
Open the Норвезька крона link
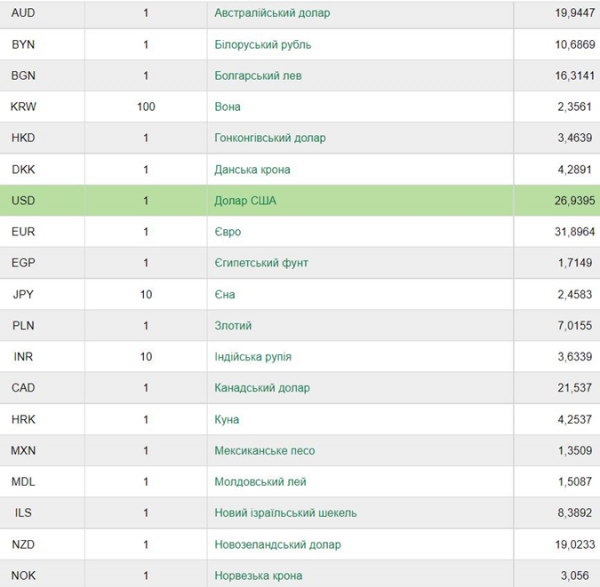[x=258, y=576]
